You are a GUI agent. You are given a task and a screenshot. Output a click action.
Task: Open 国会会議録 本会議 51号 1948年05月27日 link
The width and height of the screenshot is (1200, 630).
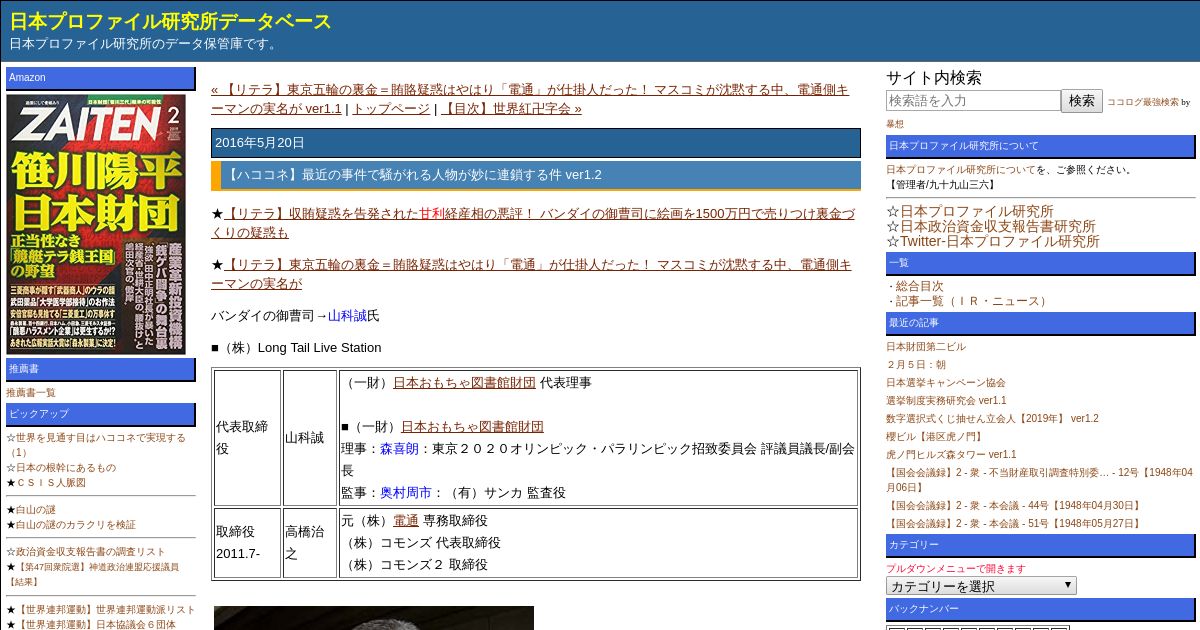pyautogui.click(x=1013, y=524)
